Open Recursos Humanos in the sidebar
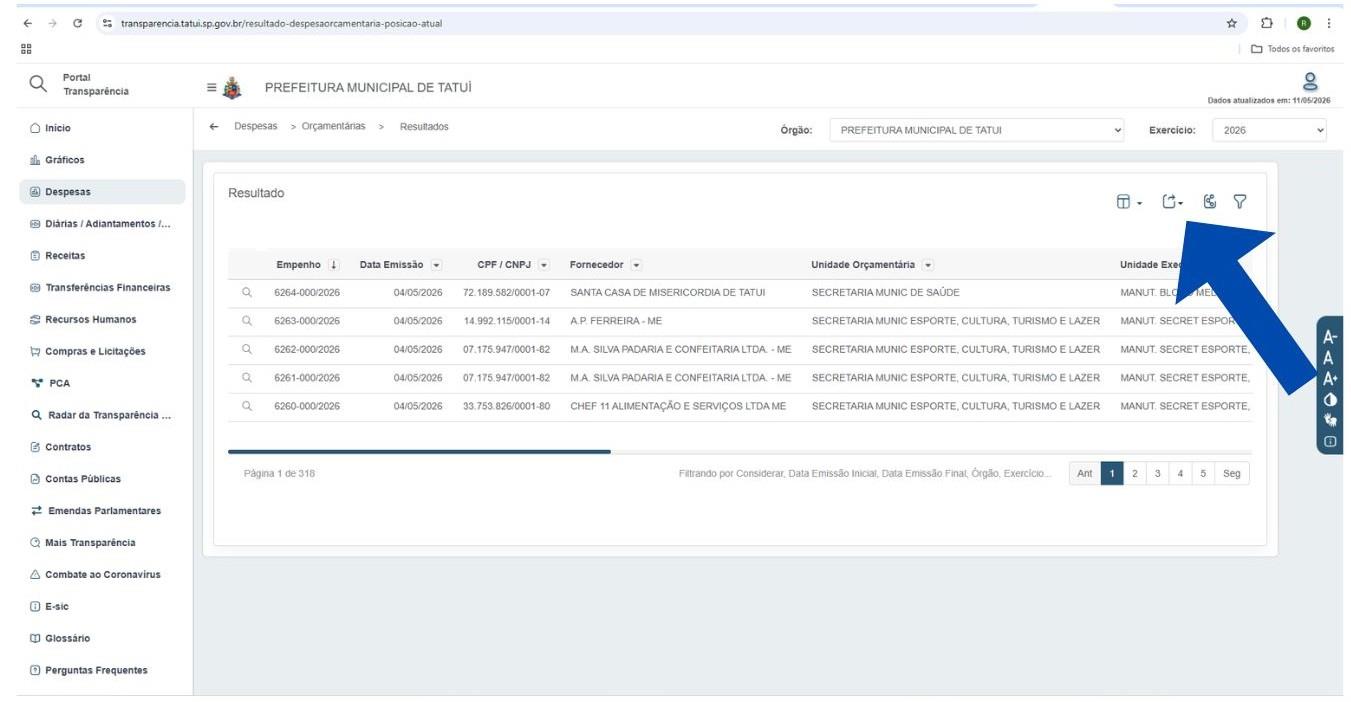The image size is (1351, 702). pyautogui.click(x=101, y=320)
